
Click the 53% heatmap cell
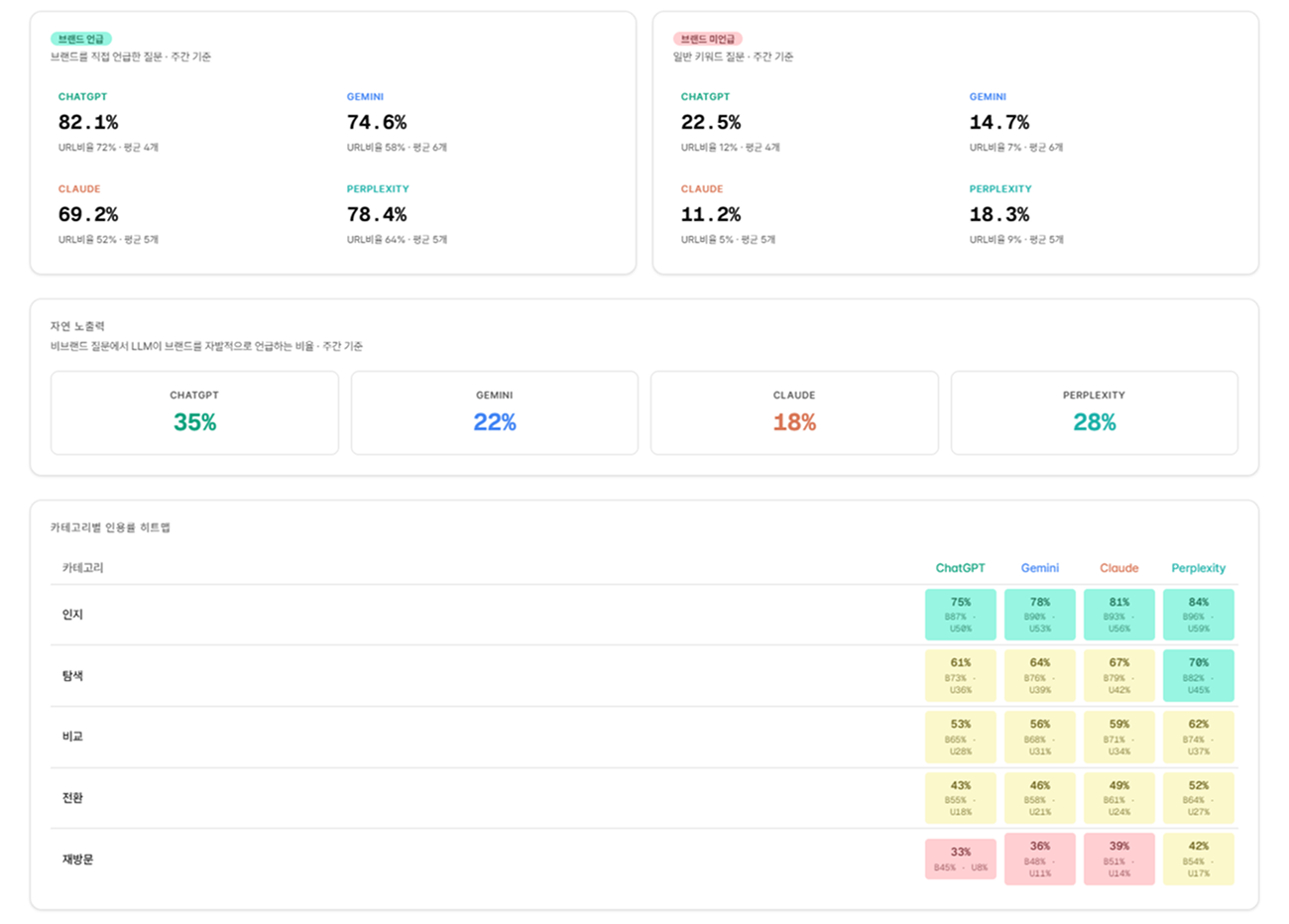(961, 738)
